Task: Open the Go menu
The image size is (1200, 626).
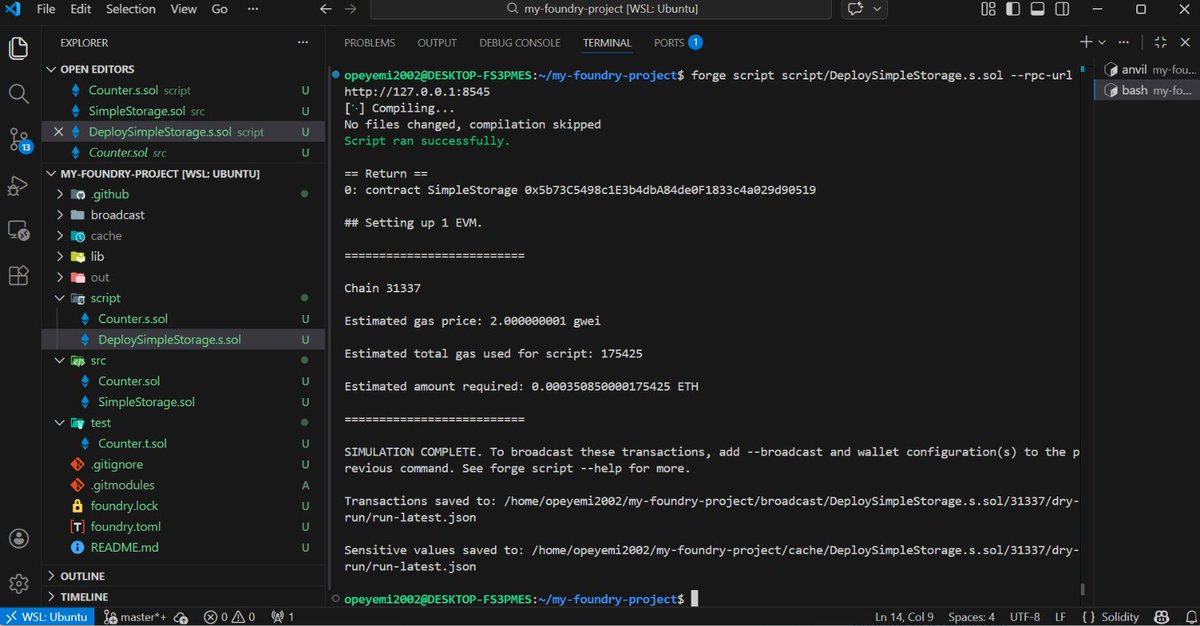Action: point(220,9)
